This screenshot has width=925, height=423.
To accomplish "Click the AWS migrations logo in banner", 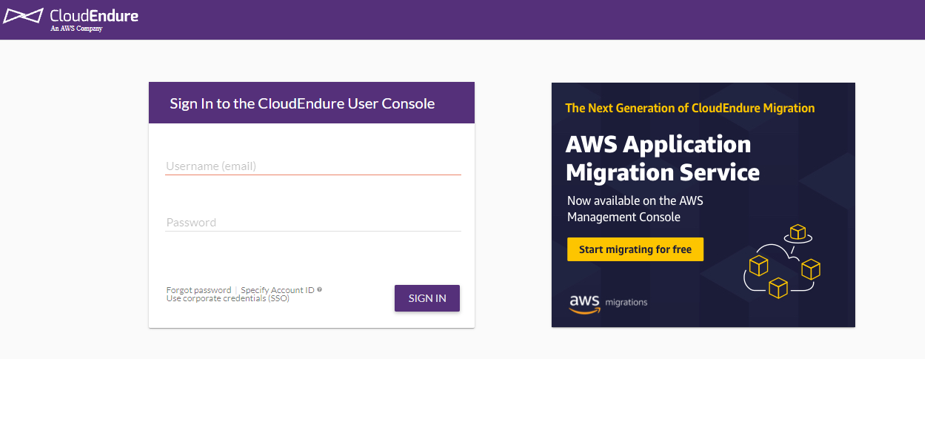I will tap(608, 303).
